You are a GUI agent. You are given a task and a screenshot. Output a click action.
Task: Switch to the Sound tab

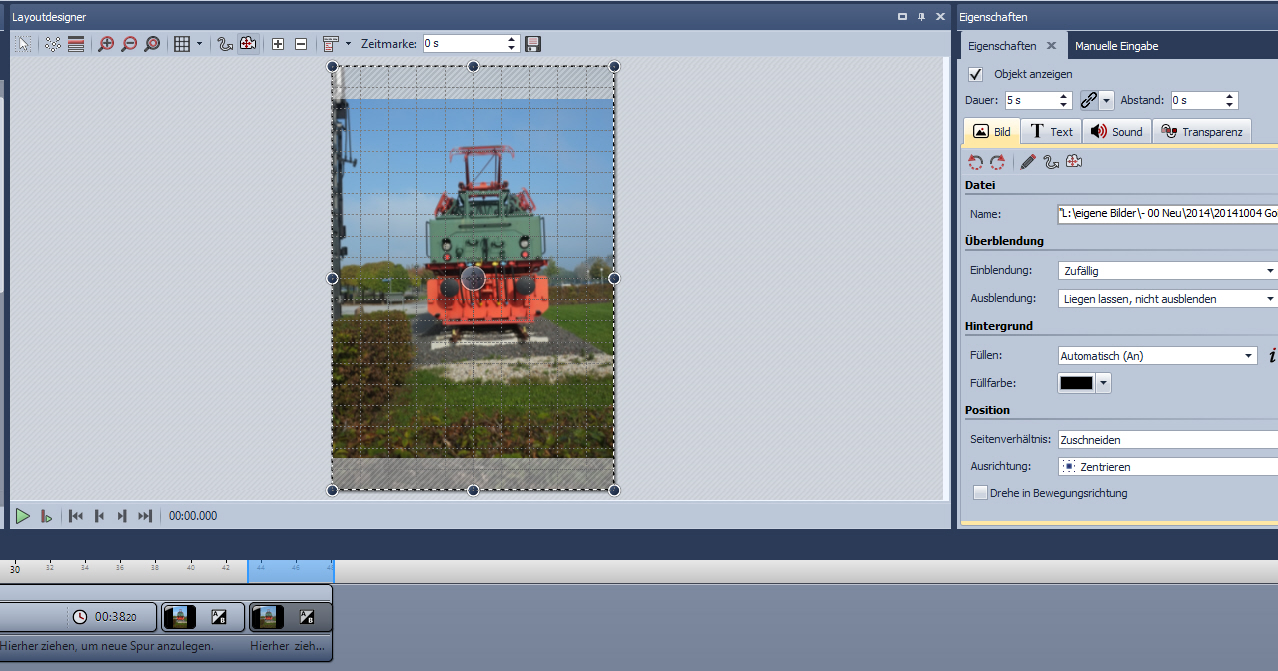coord(1116,132)
